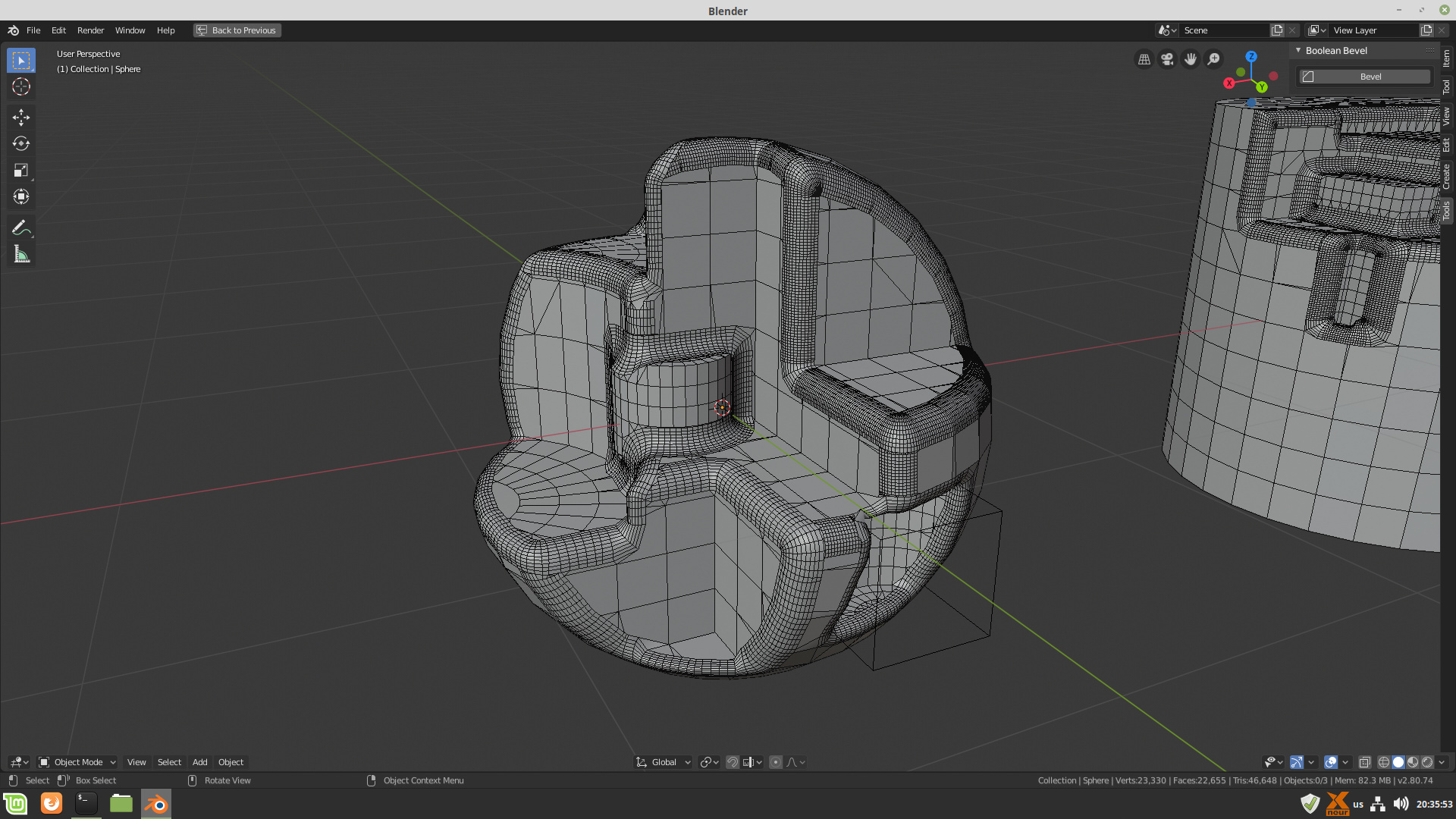Open the shading options dropdown

(x=1442, y=762)
